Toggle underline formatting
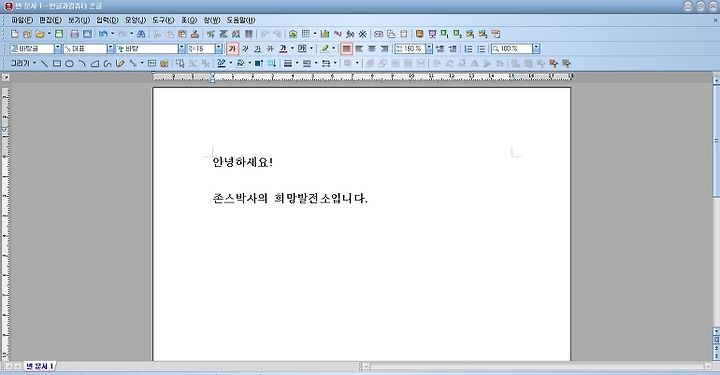Viewport: 720px width, 375px height. [x=258, y=49]
